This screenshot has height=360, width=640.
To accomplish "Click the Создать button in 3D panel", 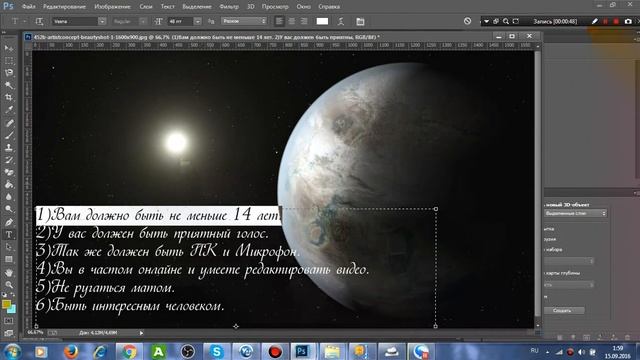I will pyautogui.click(x=562, y=311).
